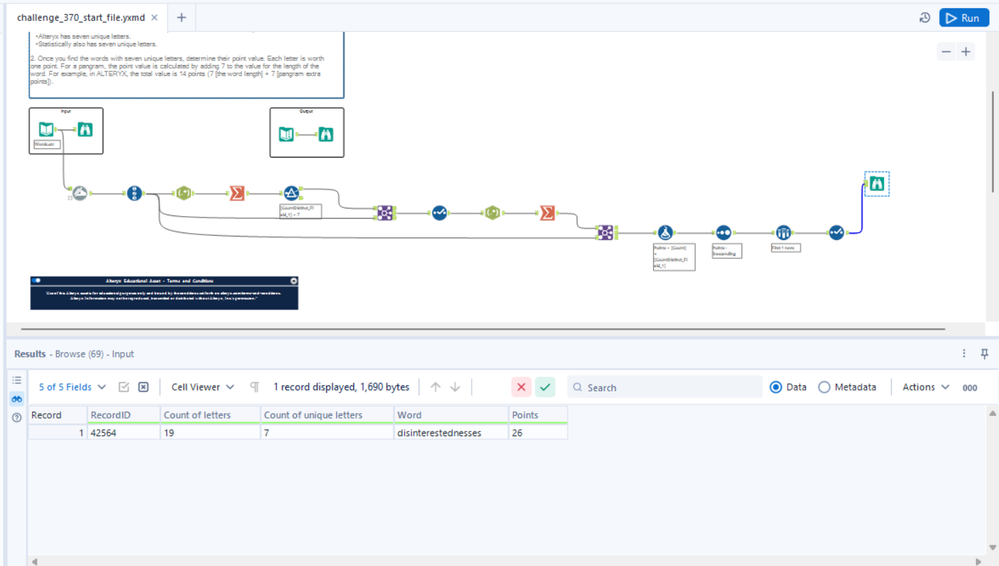Click the Count of letters column header
999x566 pixels.
click(x=211, y=415)
